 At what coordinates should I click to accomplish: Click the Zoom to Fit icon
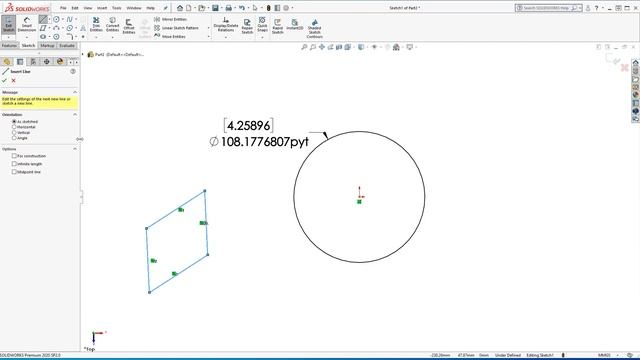(304, 47)
